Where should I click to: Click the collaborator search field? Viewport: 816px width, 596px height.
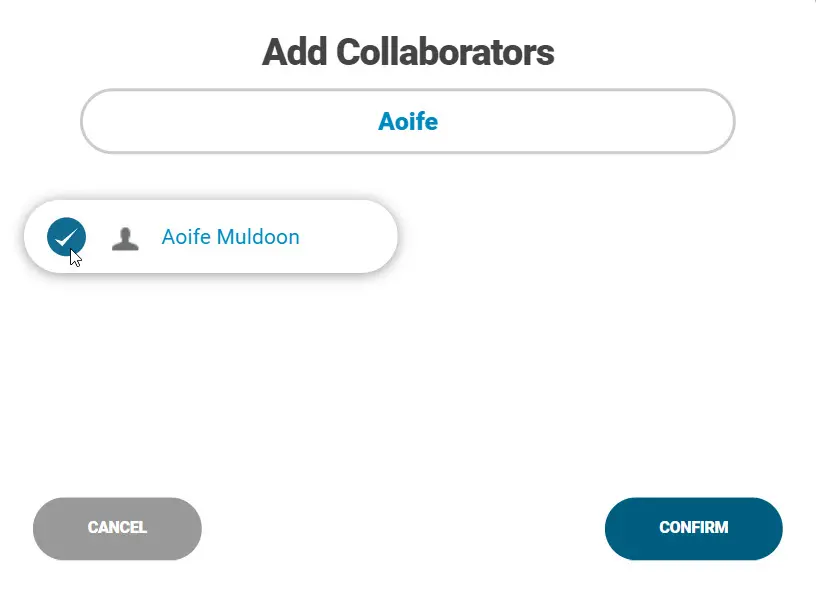[407, 122]
